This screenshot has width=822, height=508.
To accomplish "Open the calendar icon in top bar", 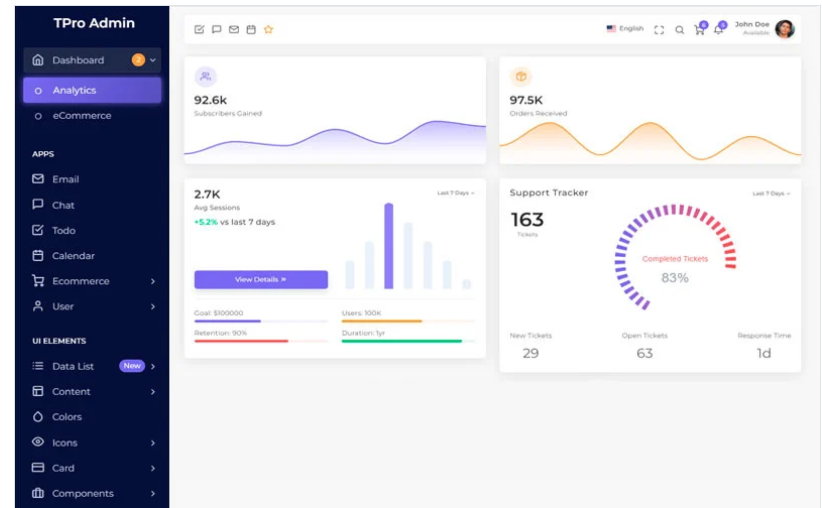I will [251, 30].
